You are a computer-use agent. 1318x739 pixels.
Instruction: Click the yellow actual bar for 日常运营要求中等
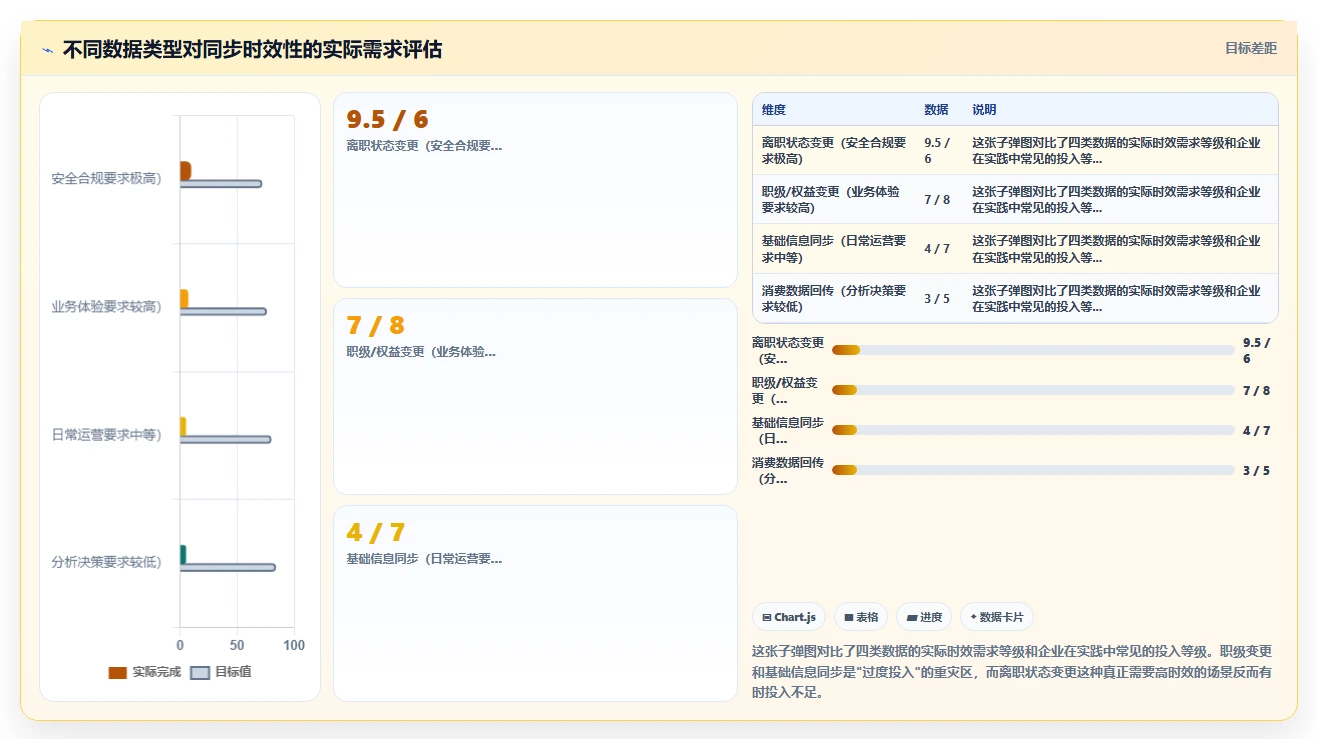[x=183, y=427]
